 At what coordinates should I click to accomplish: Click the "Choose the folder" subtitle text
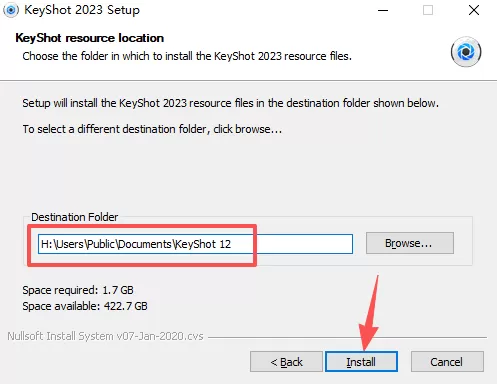[187, 56]
